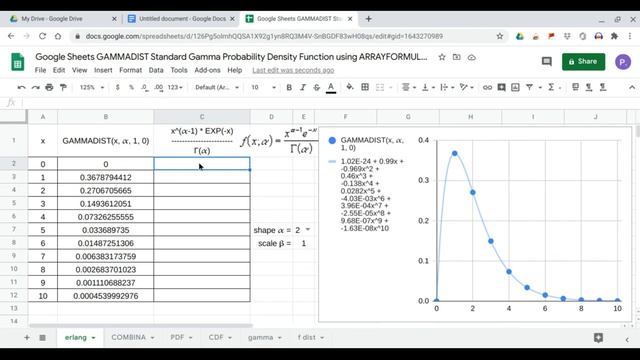Open the Default font dropdown
Image resolution: width=640 pixels, height=360 pixels.
point(217,87)
